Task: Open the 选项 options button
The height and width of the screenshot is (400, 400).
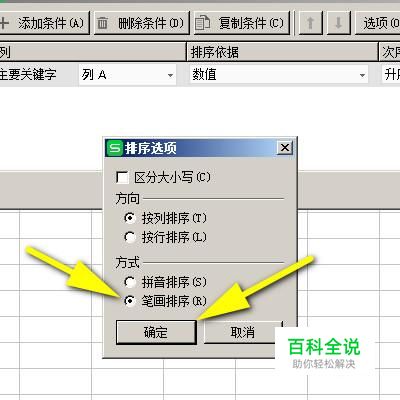Action: coord(378,23)
